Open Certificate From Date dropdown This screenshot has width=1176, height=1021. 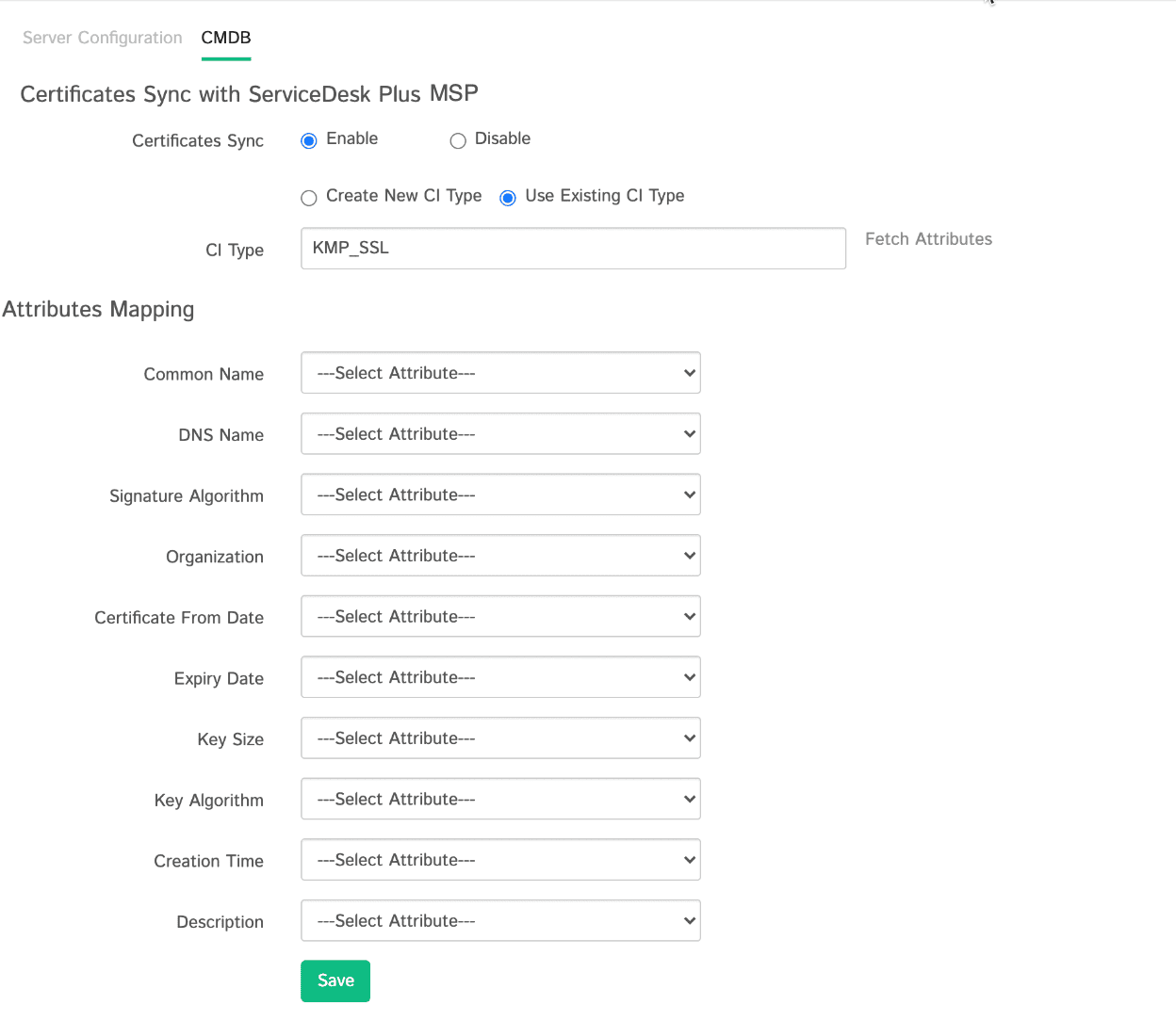pyautogui.click(x=500, y=617)
